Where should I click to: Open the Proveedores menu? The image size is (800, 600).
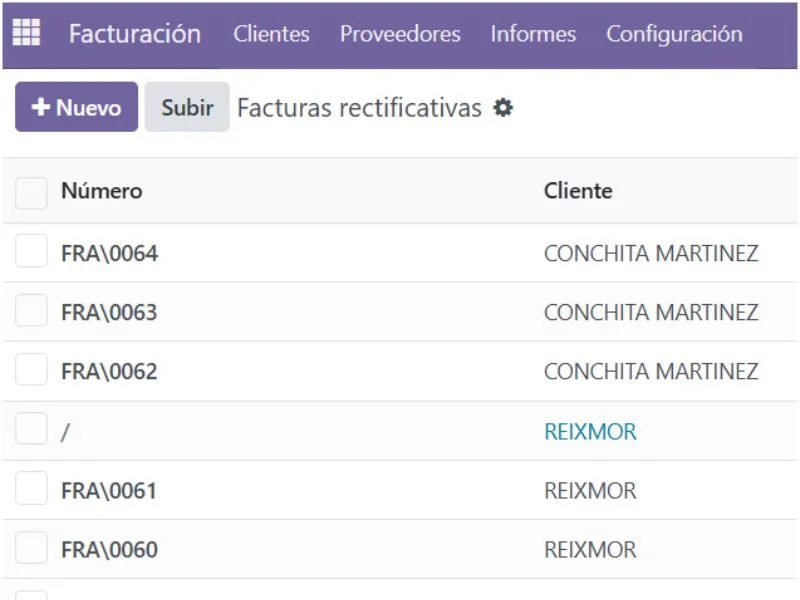[399, 34]
